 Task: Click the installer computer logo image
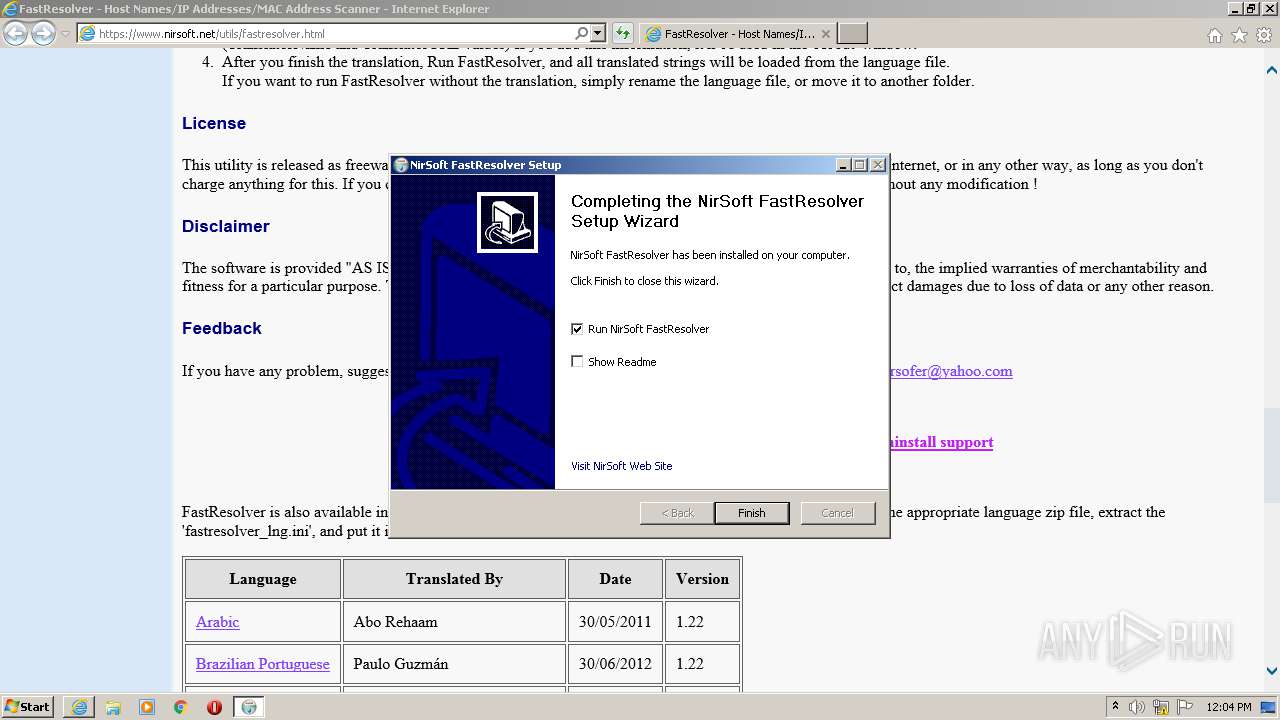point(507,222)
